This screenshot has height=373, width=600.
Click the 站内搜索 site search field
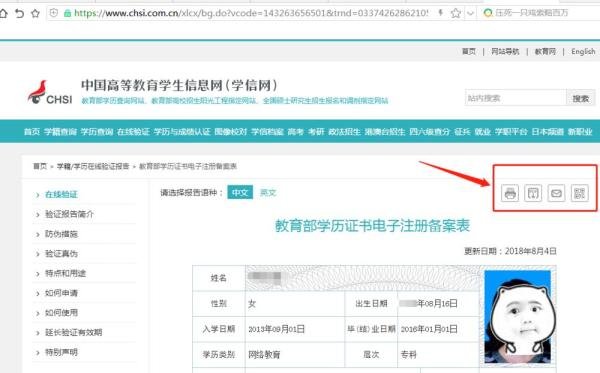point(515,98)
